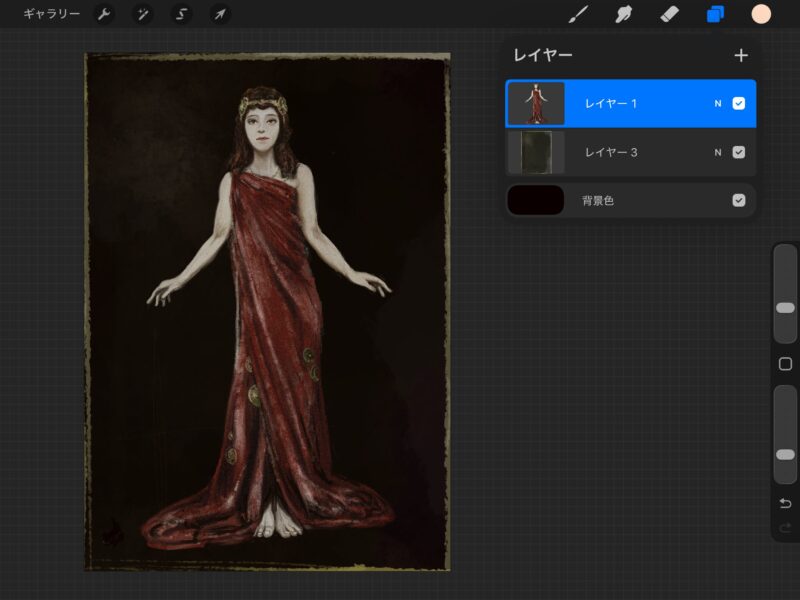Select the レイヤー 3 layer row
Image resolution: width=800 pixels, height=600 pixels.
(x=631, y=152)
